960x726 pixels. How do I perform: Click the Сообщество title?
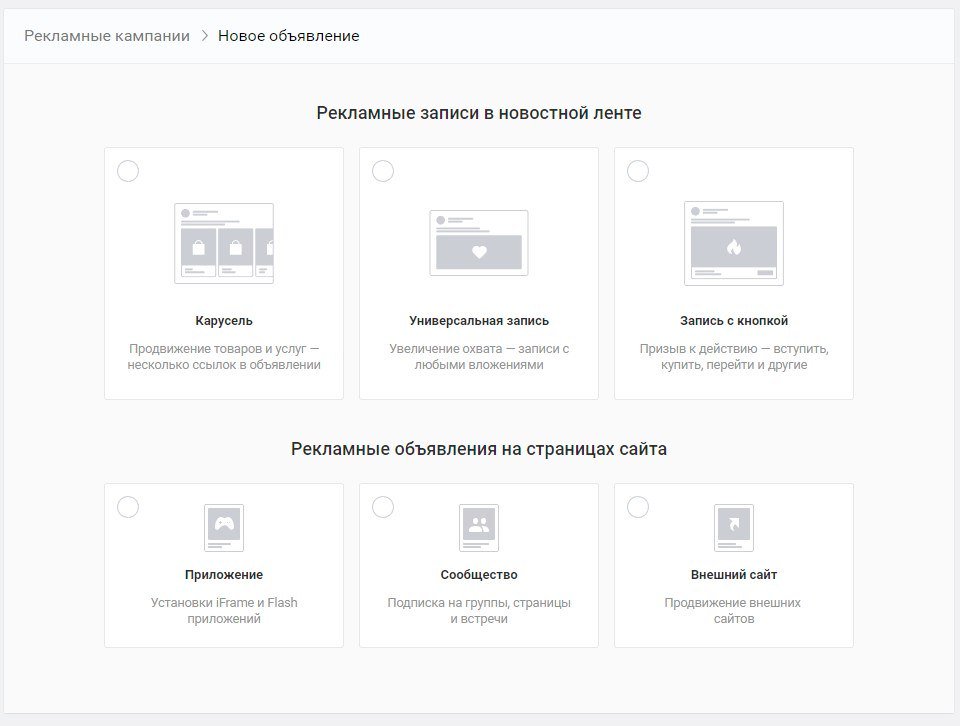pos(479,575)
